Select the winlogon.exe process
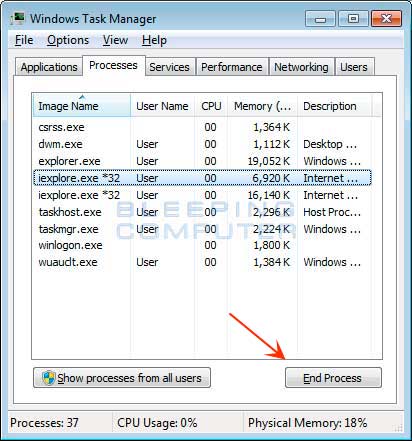Screen dimensions: 412x441 click(202, 245)
